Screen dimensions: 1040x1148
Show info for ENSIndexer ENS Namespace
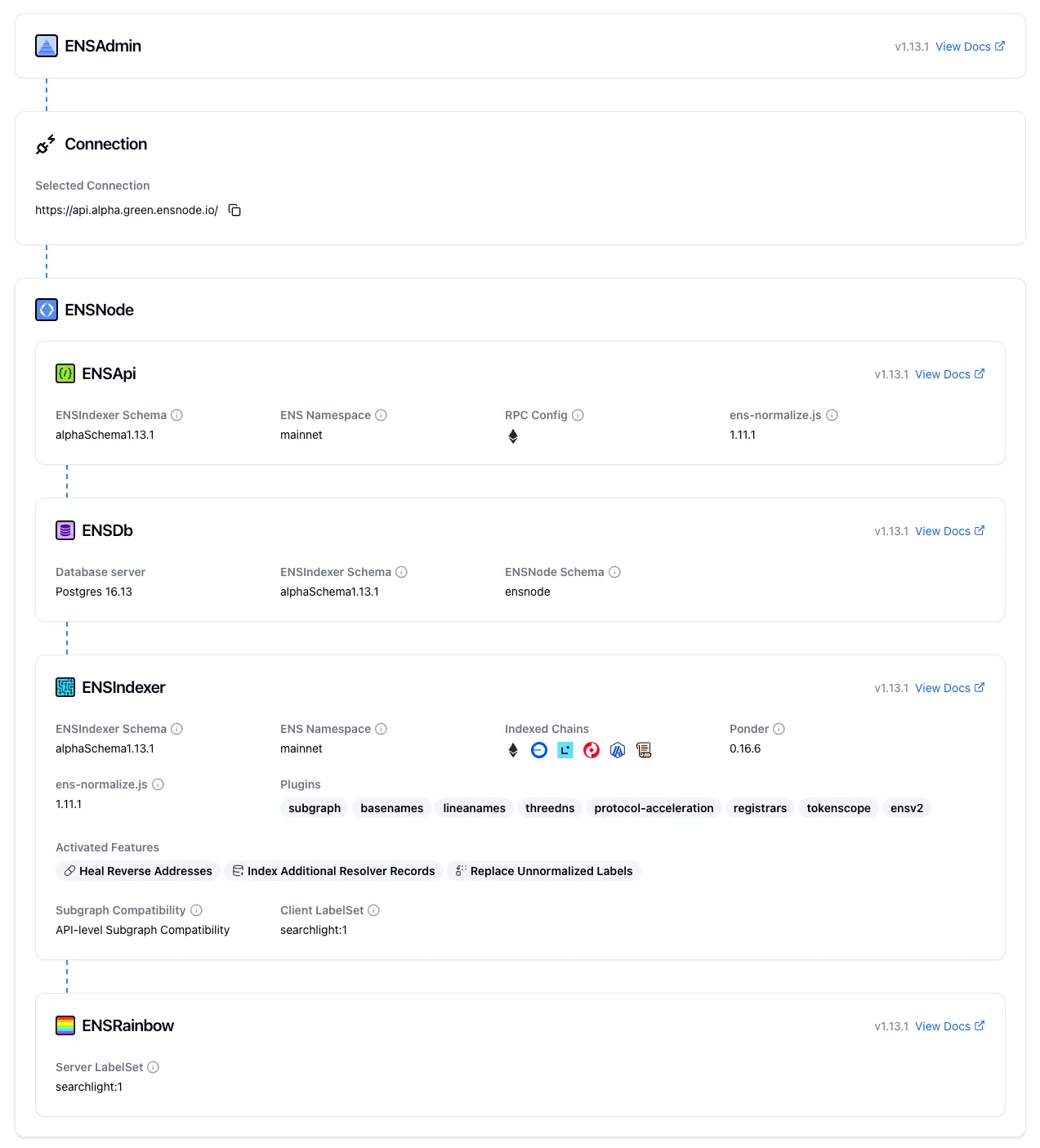click(x=381, y=729)
